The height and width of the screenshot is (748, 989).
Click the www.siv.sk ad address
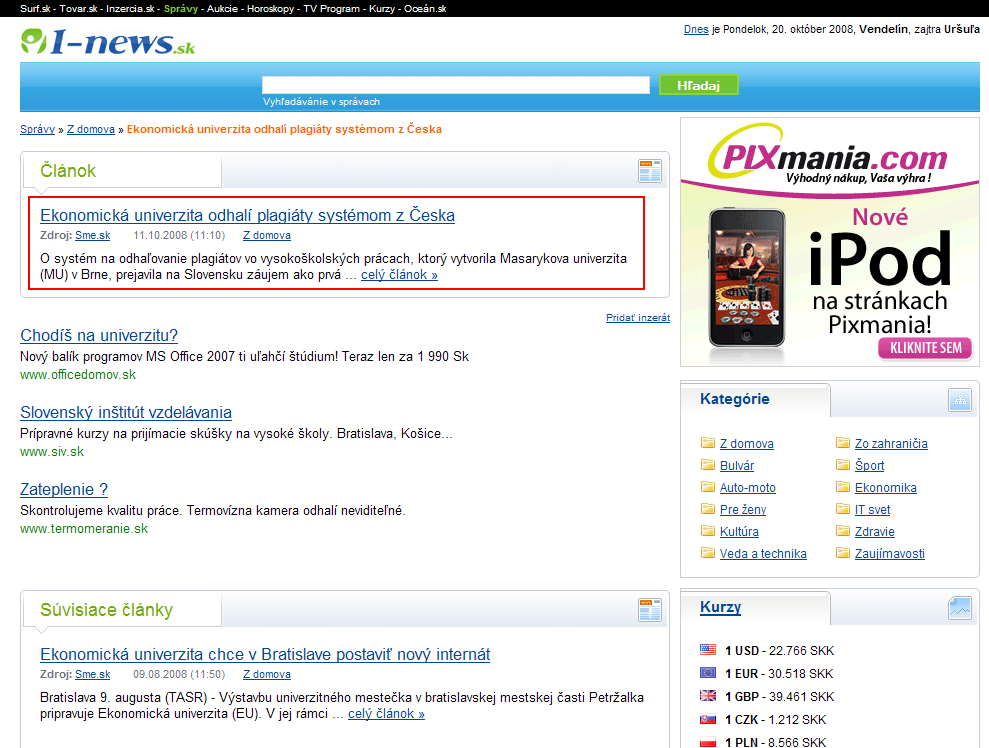click(x=52, y=452)
